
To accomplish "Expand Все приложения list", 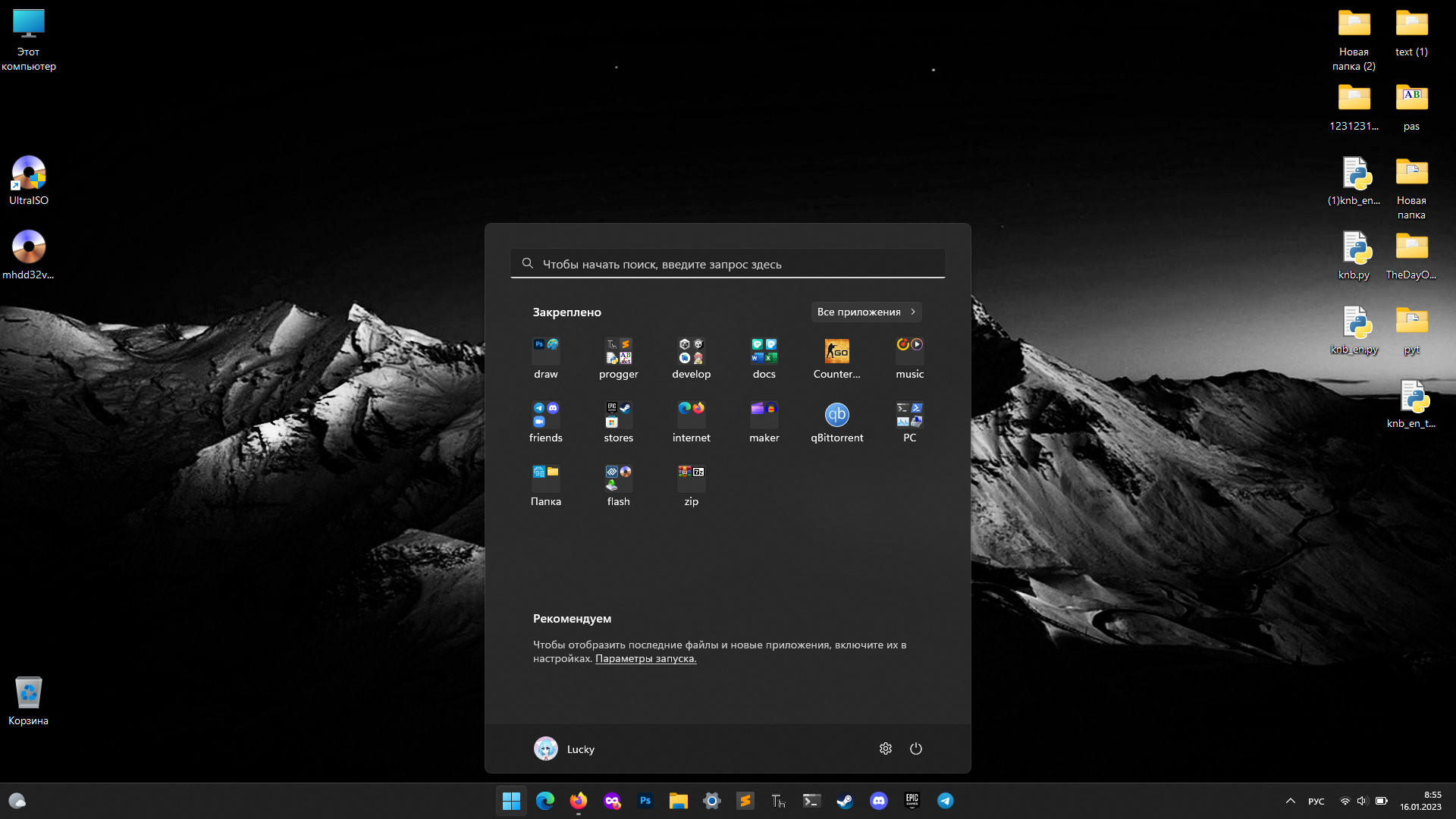I will 866,312.
